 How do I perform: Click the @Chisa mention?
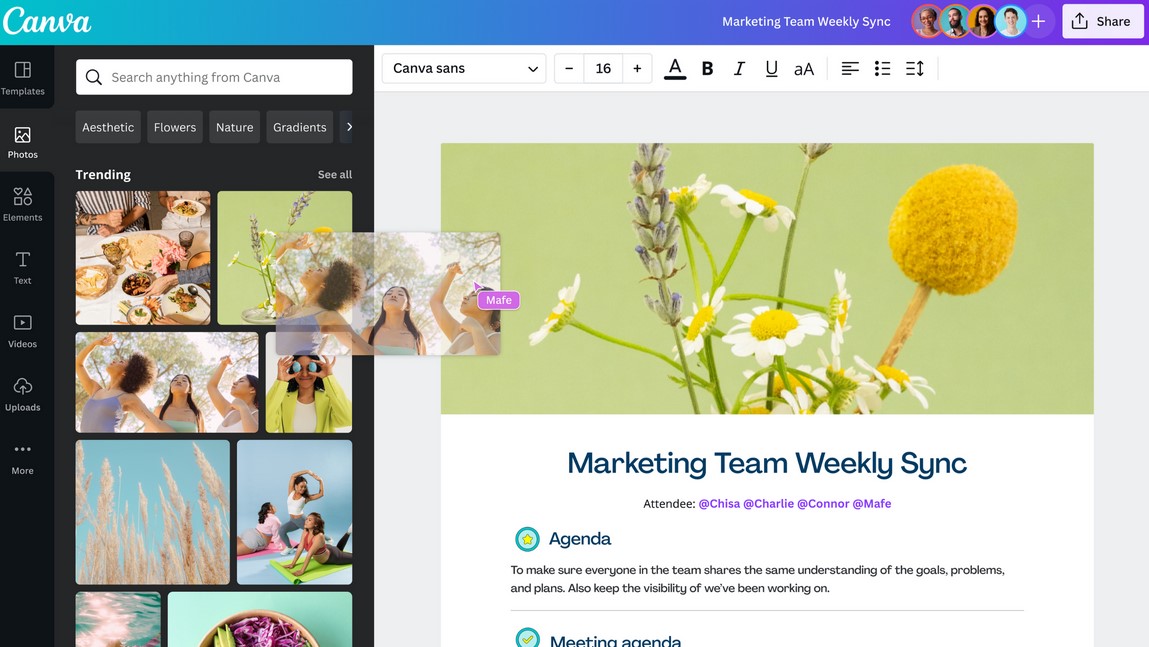tap(719, 504)
